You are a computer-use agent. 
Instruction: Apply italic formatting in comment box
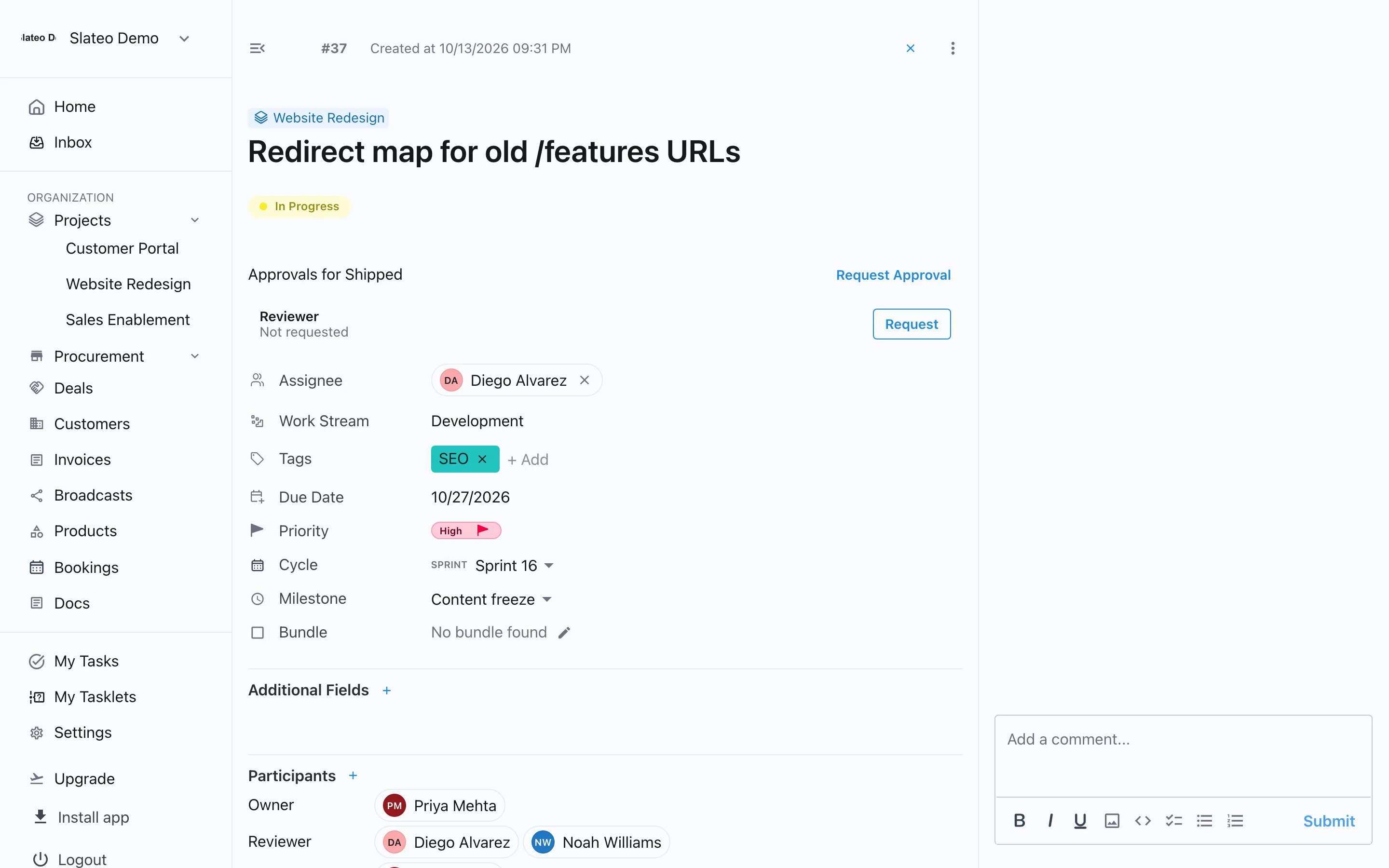1050,820
